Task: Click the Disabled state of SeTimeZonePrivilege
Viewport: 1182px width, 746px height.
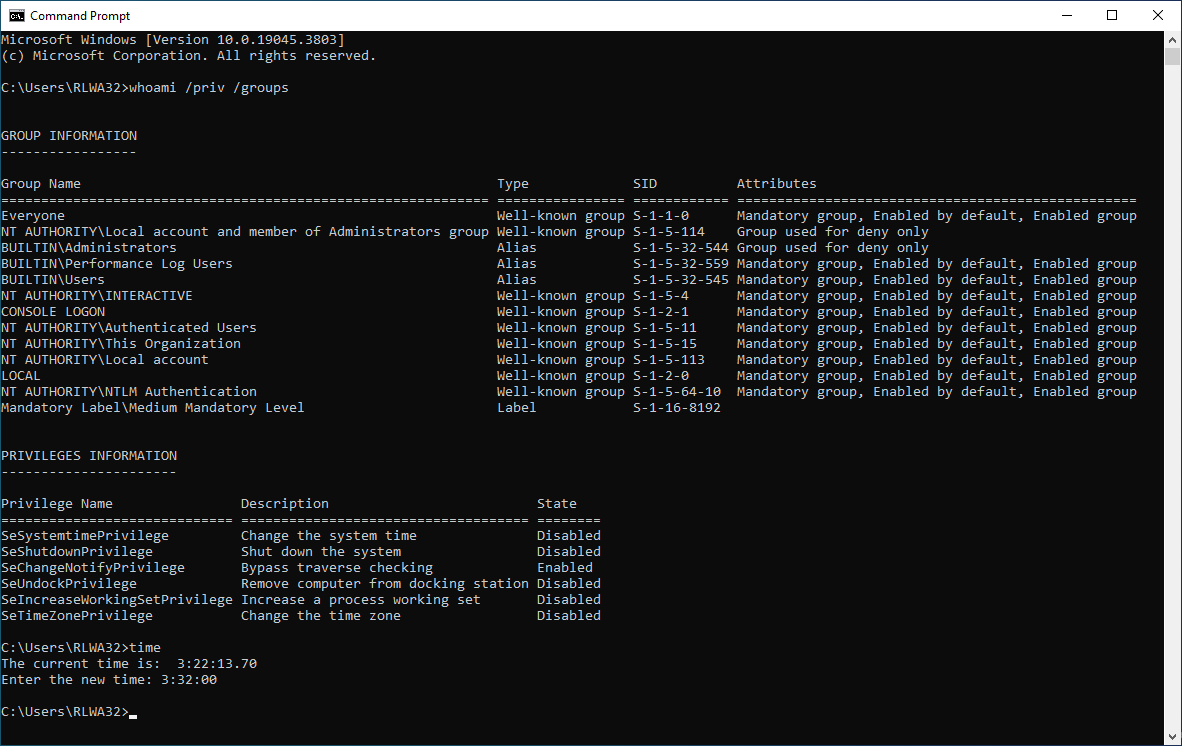Action: (568, 615)
